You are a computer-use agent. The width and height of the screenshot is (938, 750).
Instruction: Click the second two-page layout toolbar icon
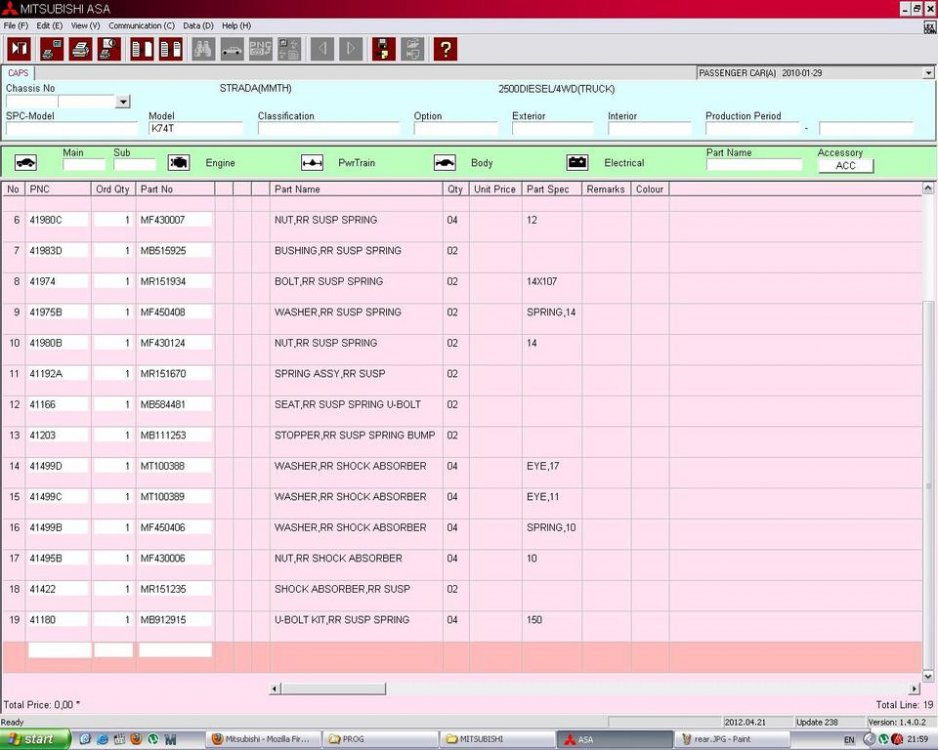point(170,48)
